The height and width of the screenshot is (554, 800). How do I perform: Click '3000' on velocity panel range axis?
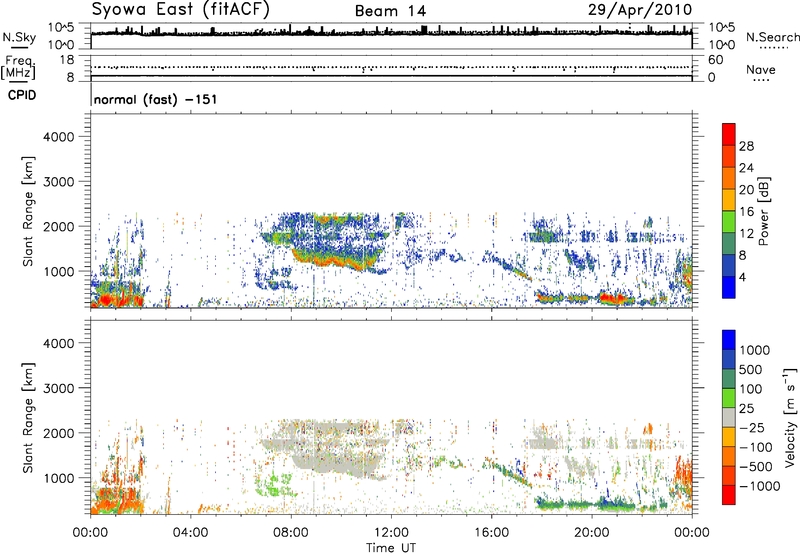click(58, 388)
